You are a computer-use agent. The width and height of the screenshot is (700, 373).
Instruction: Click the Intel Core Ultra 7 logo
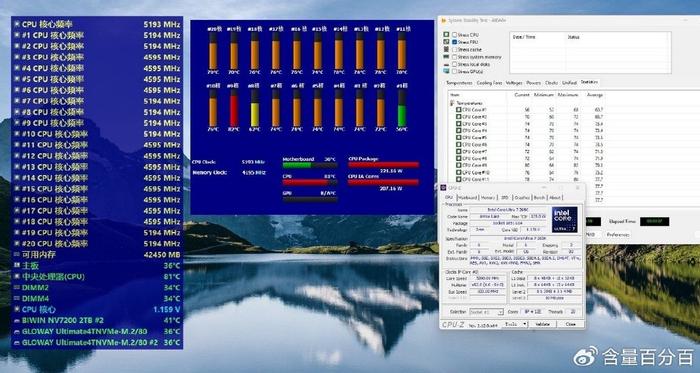tap(564, 219)
